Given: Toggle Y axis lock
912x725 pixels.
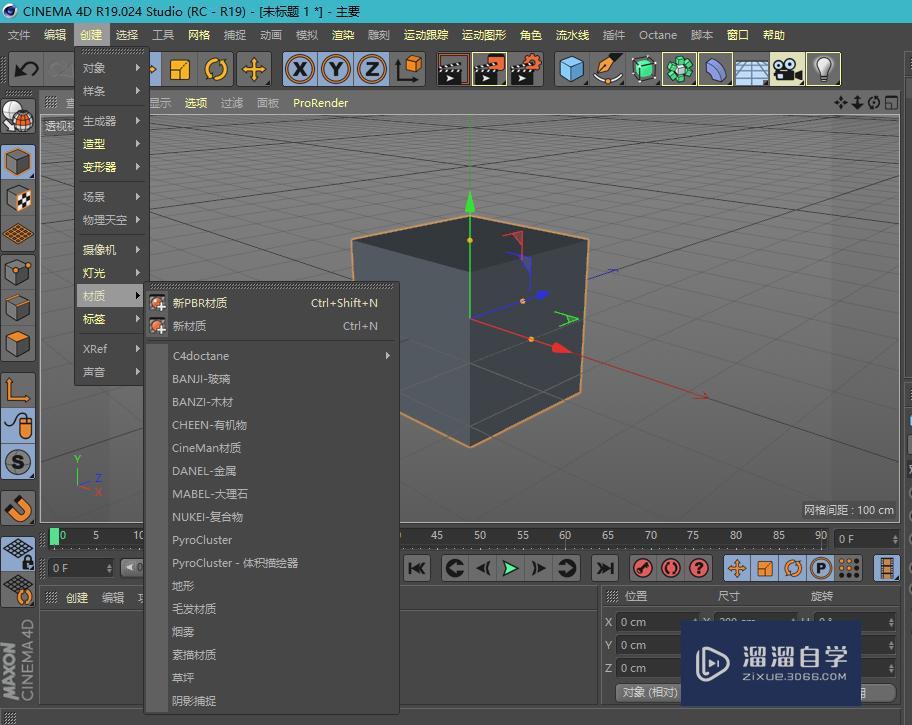Looking at the screenshot, I should tap(336, 69).
